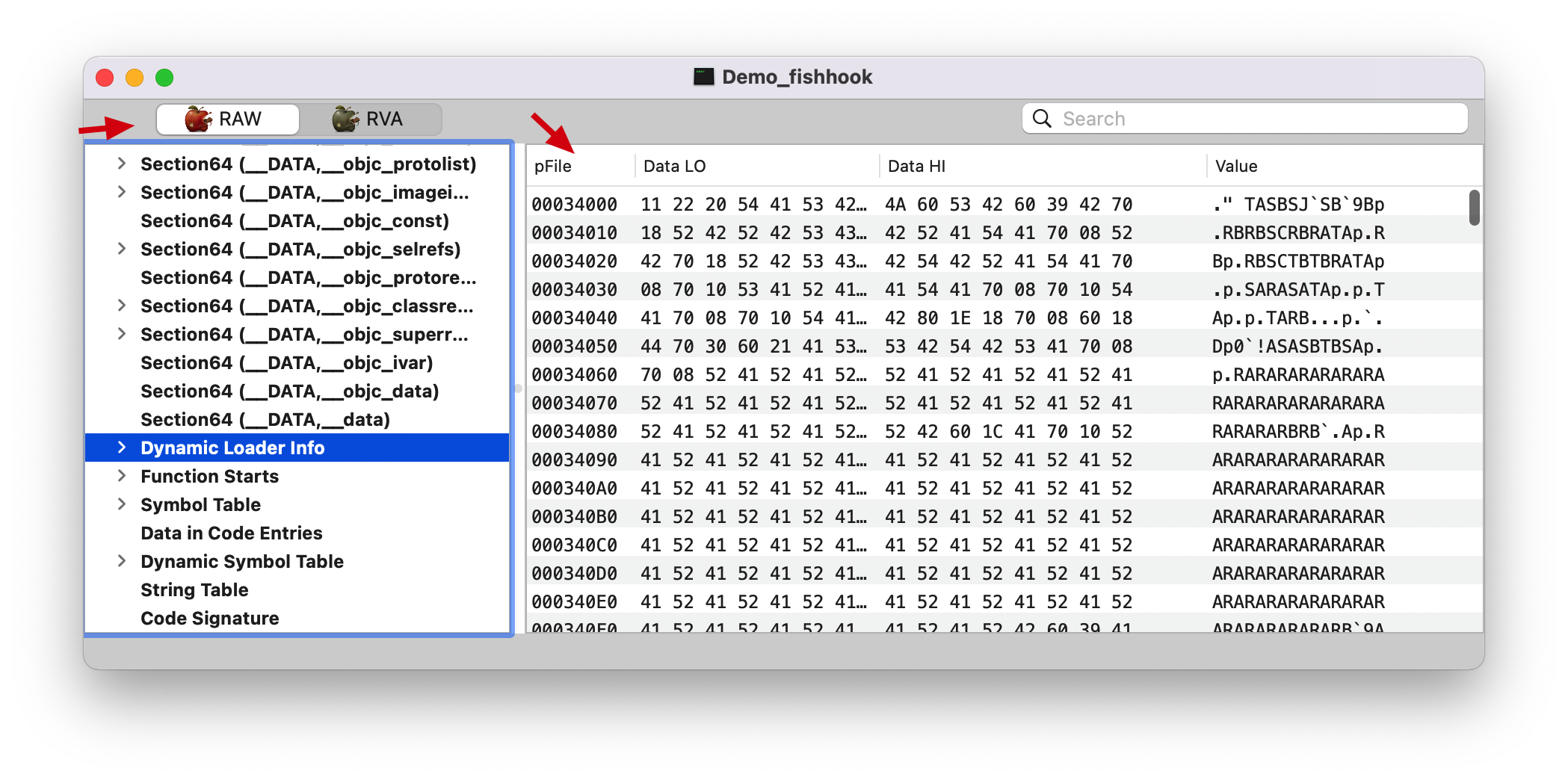The height and width of the screenshot is (780, 1568).
Task: Switch to RAW address mode
Action: point(227,119)
